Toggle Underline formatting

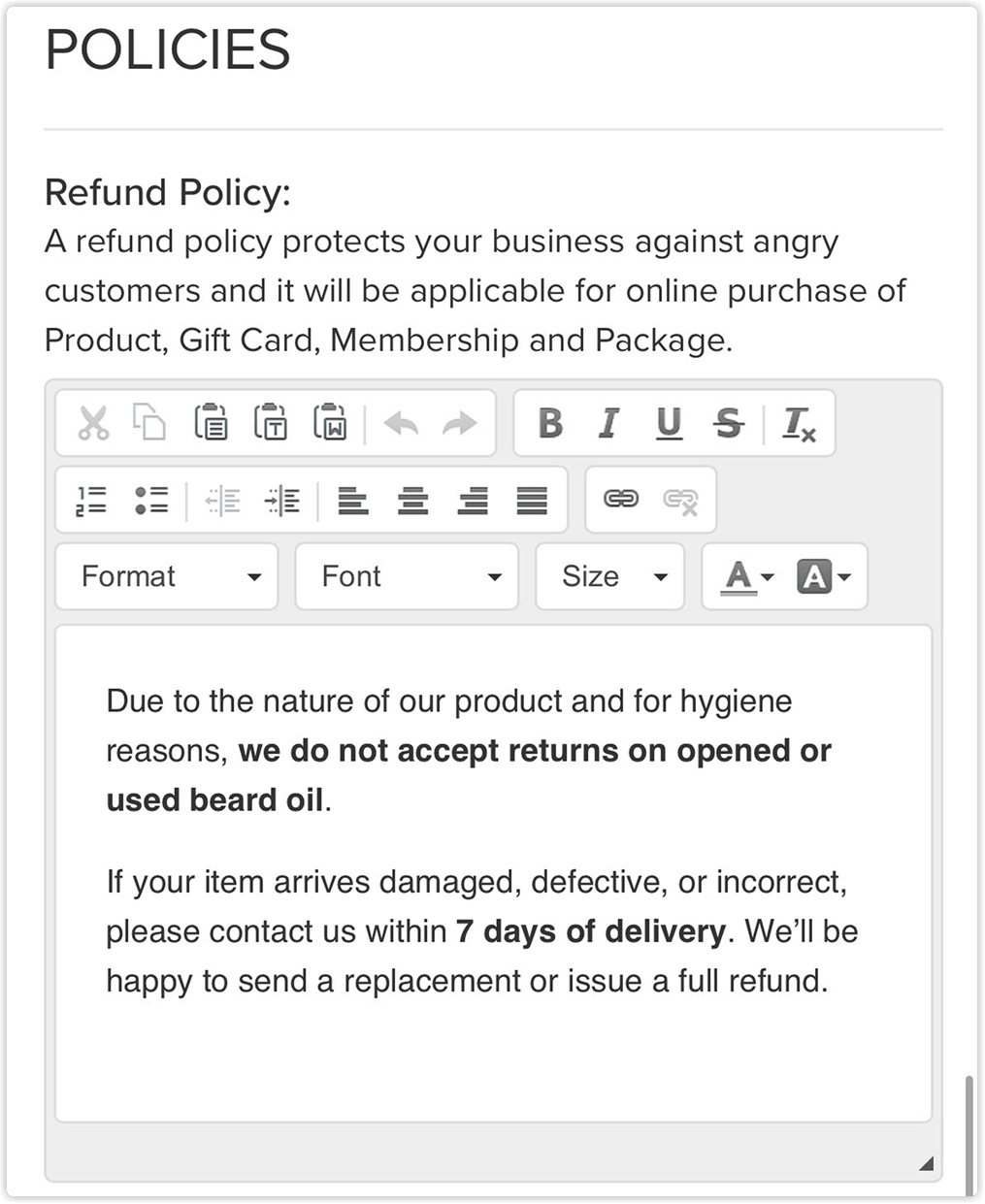tap(669, 423)
